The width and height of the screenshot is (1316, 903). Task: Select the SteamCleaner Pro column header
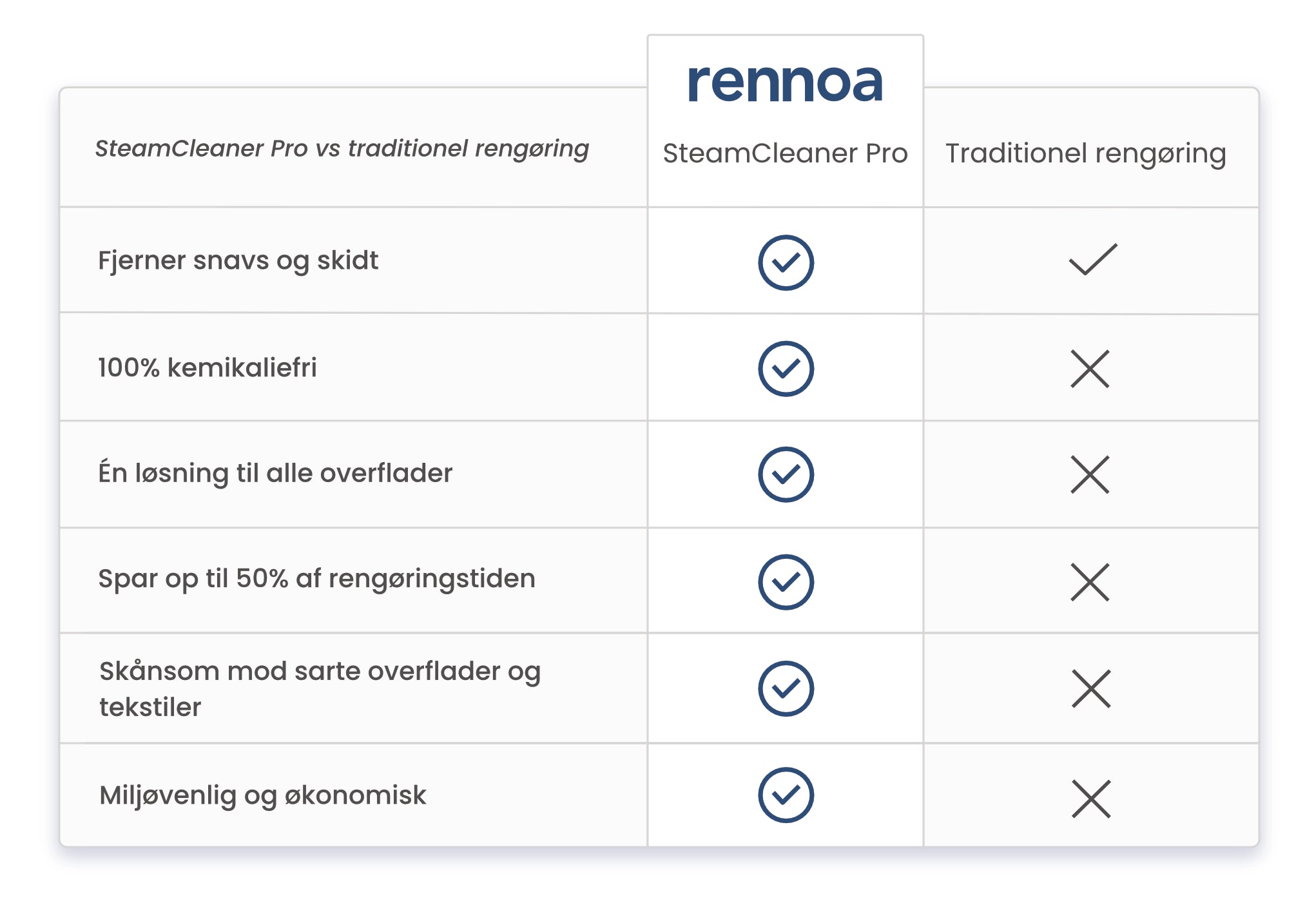[785, 153]
